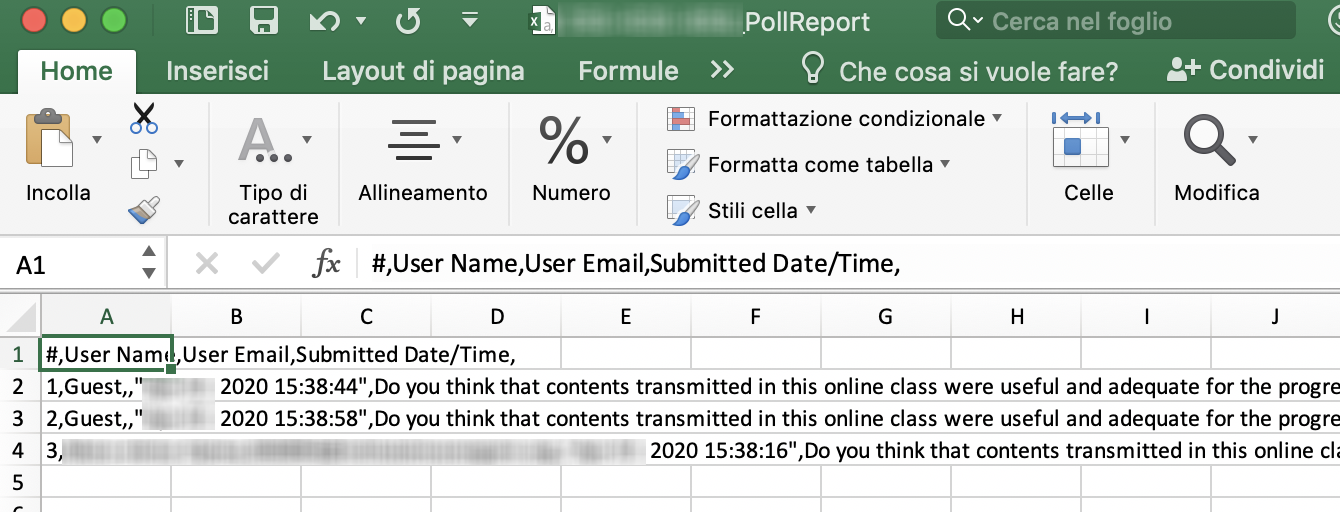Click the Insert Function fx button
Screen dimensions: 1340x512
327,264
